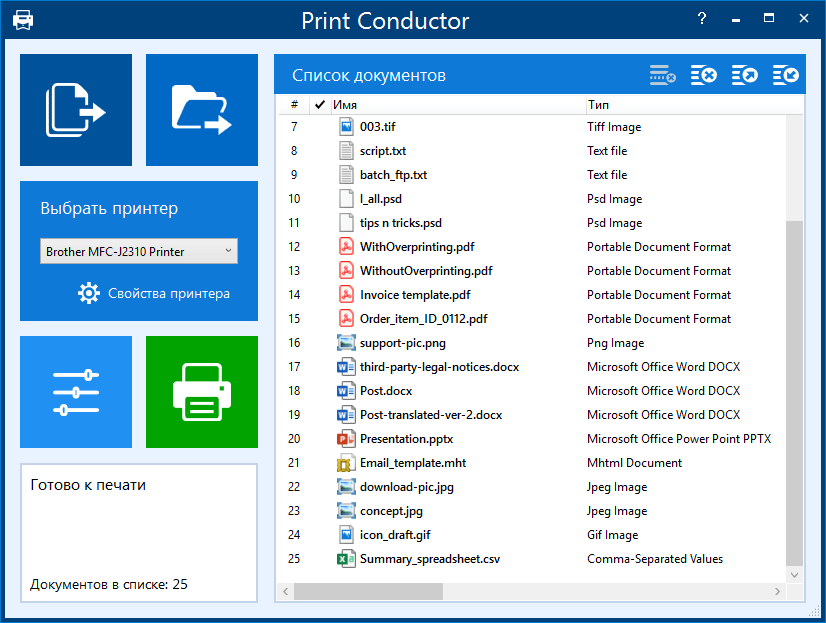Click the horizontal scrollbar thumb
Viewport: 826px width, 623px height.
coord(368,591)
